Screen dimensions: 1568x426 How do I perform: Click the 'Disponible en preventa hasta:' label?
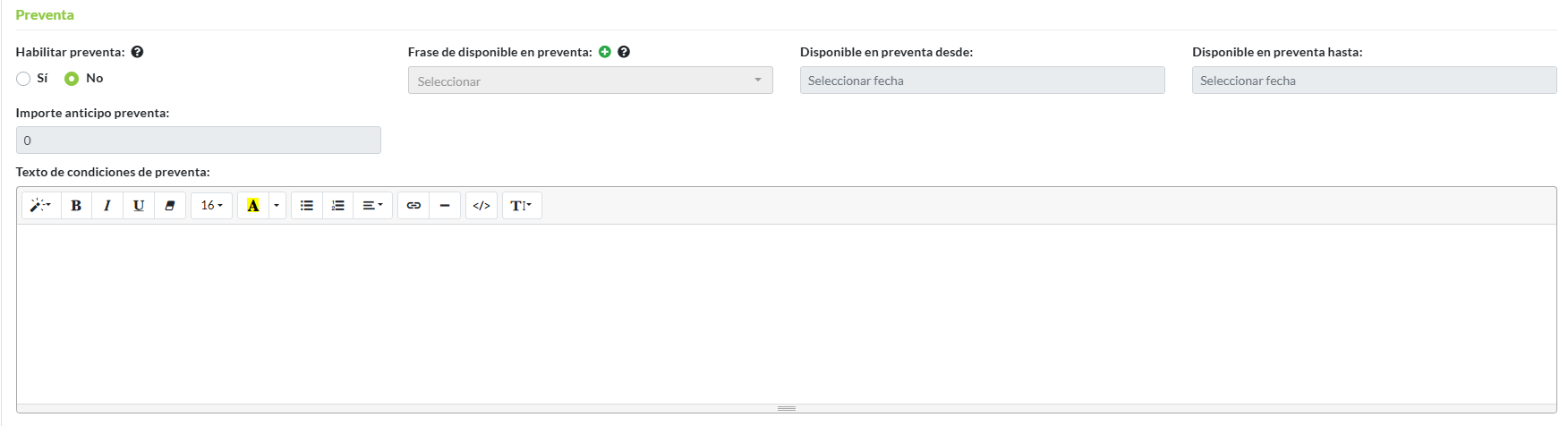point(1277,52)
